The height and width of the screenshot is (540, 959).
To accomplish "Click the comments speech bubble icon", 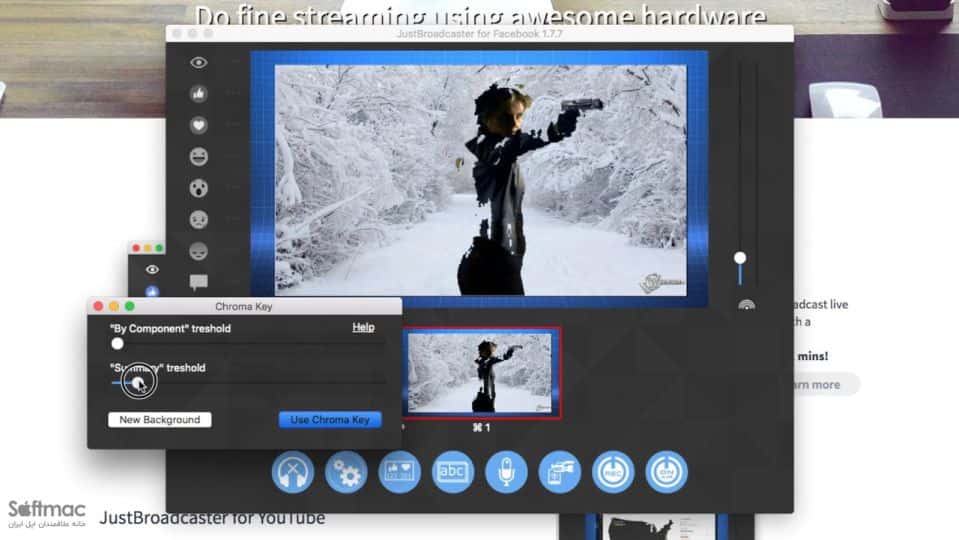I will 198,281.
